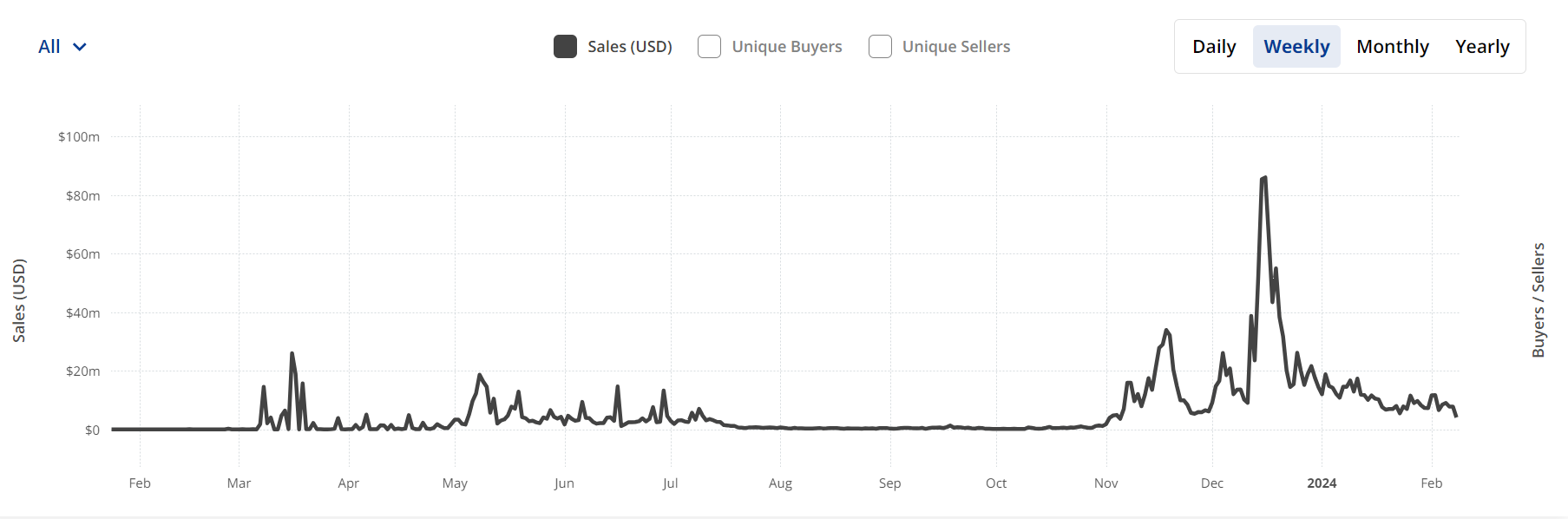Click the chevron arrow beside All
This screenshot has height=519, width=1568.
80,47
